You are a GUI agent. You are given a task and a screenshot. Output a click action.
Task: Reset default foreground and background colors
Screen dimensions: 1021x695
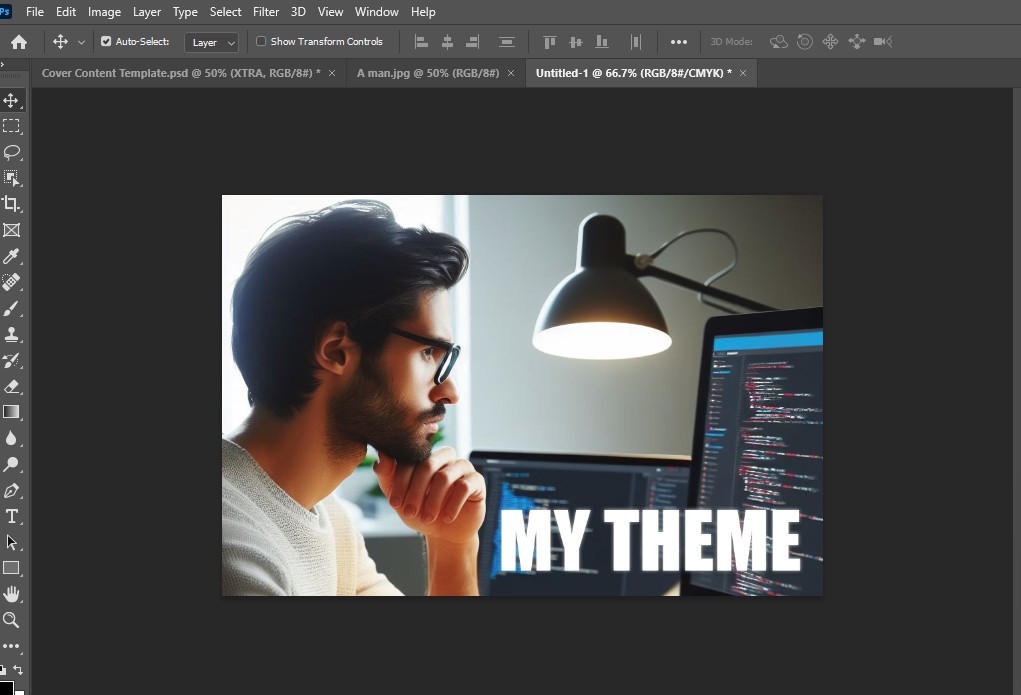point(3,670)
